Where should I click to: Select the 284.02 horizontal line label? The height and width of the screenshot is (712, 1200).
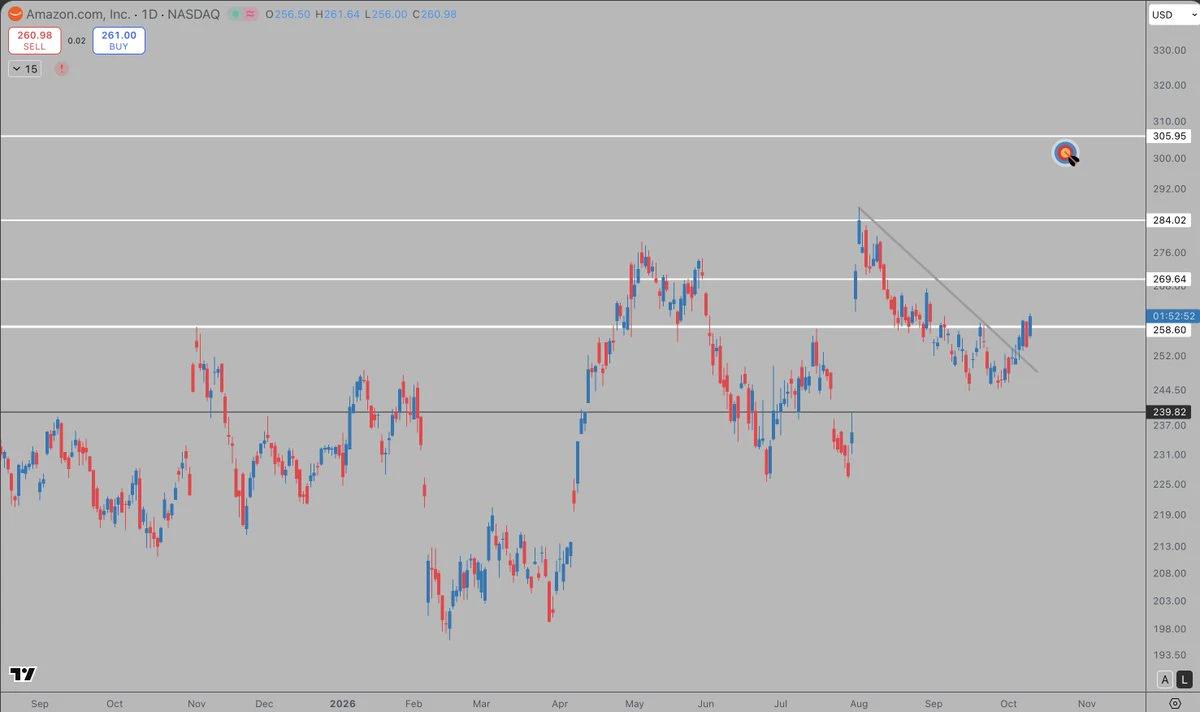click(1169, 220)
